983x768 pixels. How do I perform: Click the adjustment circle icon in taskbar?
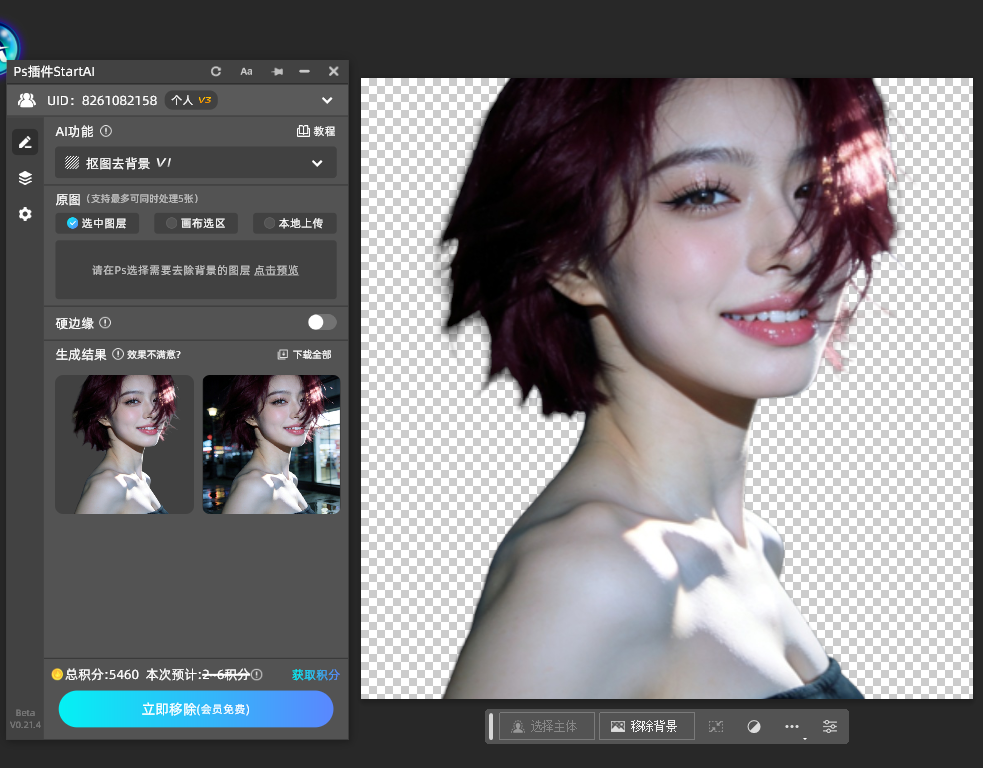754,726
